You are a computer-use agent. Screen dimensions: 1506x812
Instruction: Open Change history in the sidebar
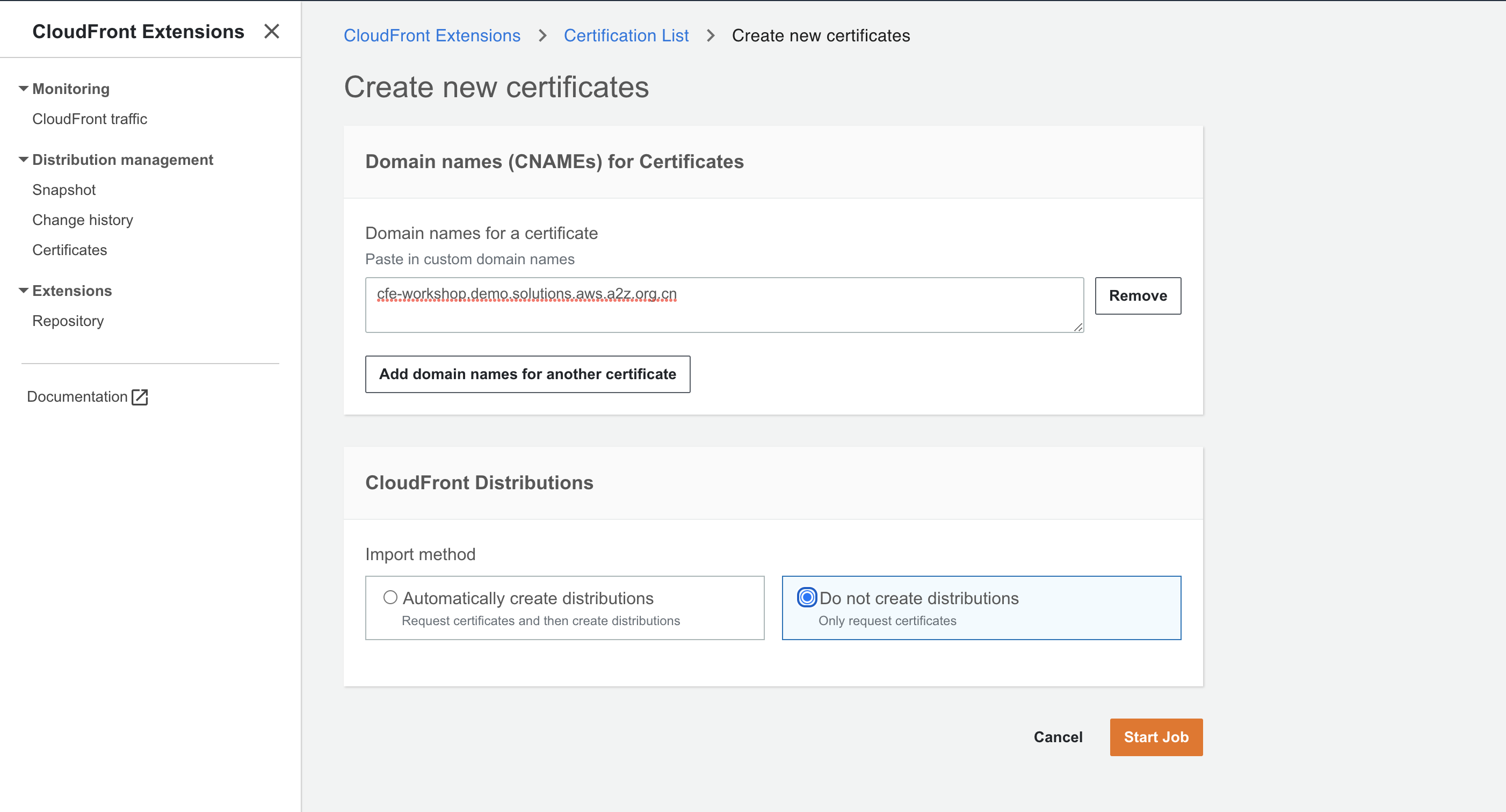[x=82, y=220]
